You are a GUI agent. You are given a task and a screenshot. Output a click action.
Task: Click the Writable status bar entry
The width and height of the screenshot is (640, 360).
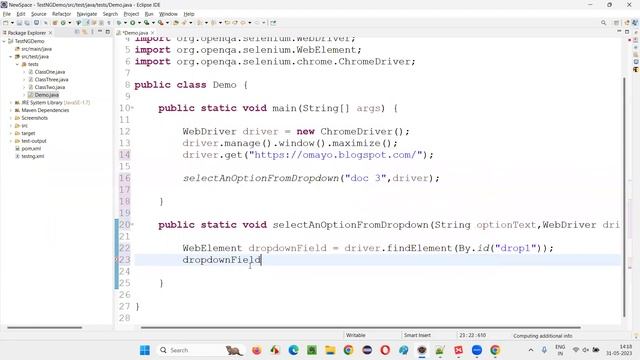tap(356, 335)
